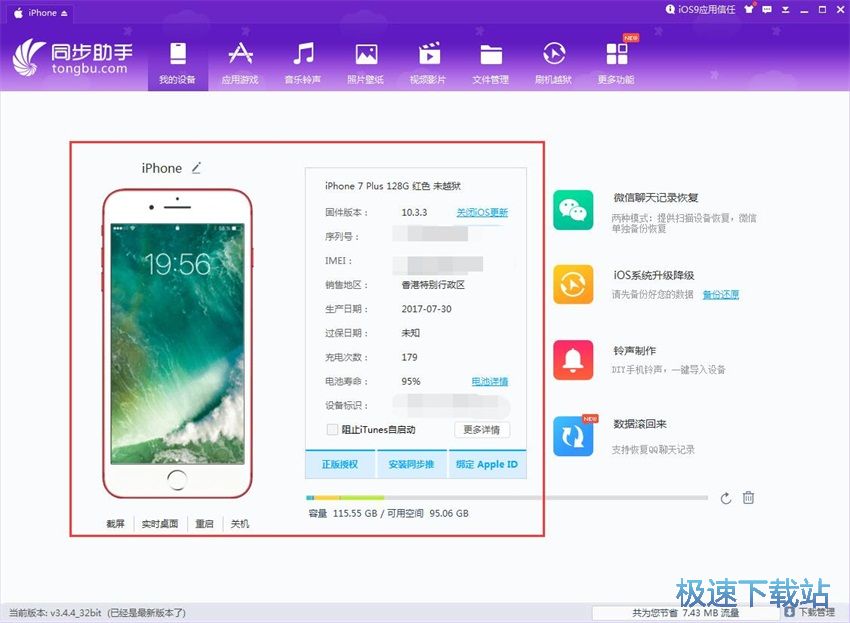Image resolution: width=850 pixels, height=623 pixels.
Task: Click the 数据滚回来 title text
Action: tap(640, 424)
